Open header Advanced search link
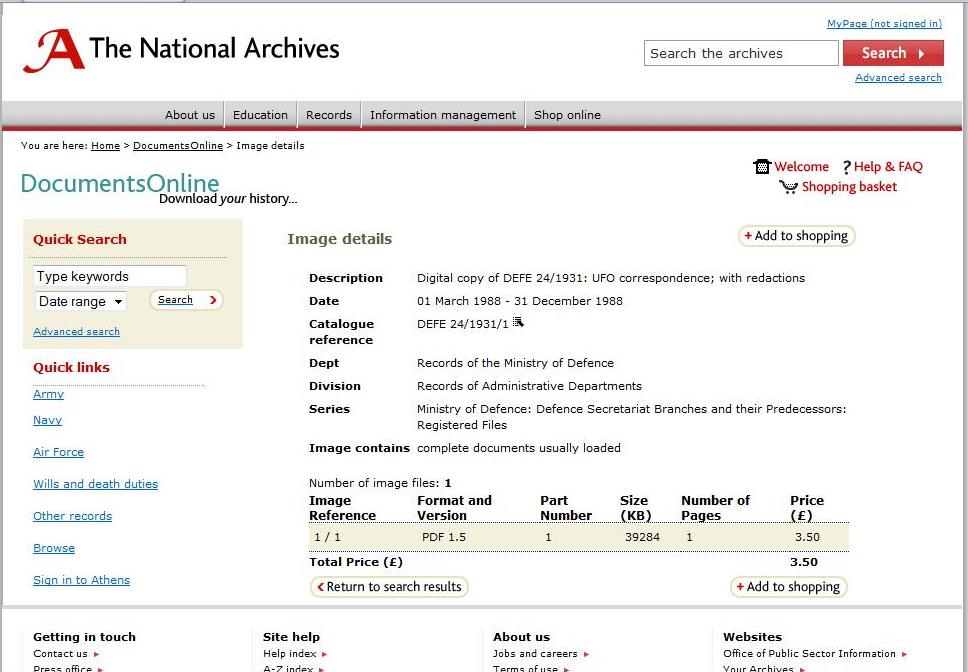Screen dimensions: 968x672 898,78
